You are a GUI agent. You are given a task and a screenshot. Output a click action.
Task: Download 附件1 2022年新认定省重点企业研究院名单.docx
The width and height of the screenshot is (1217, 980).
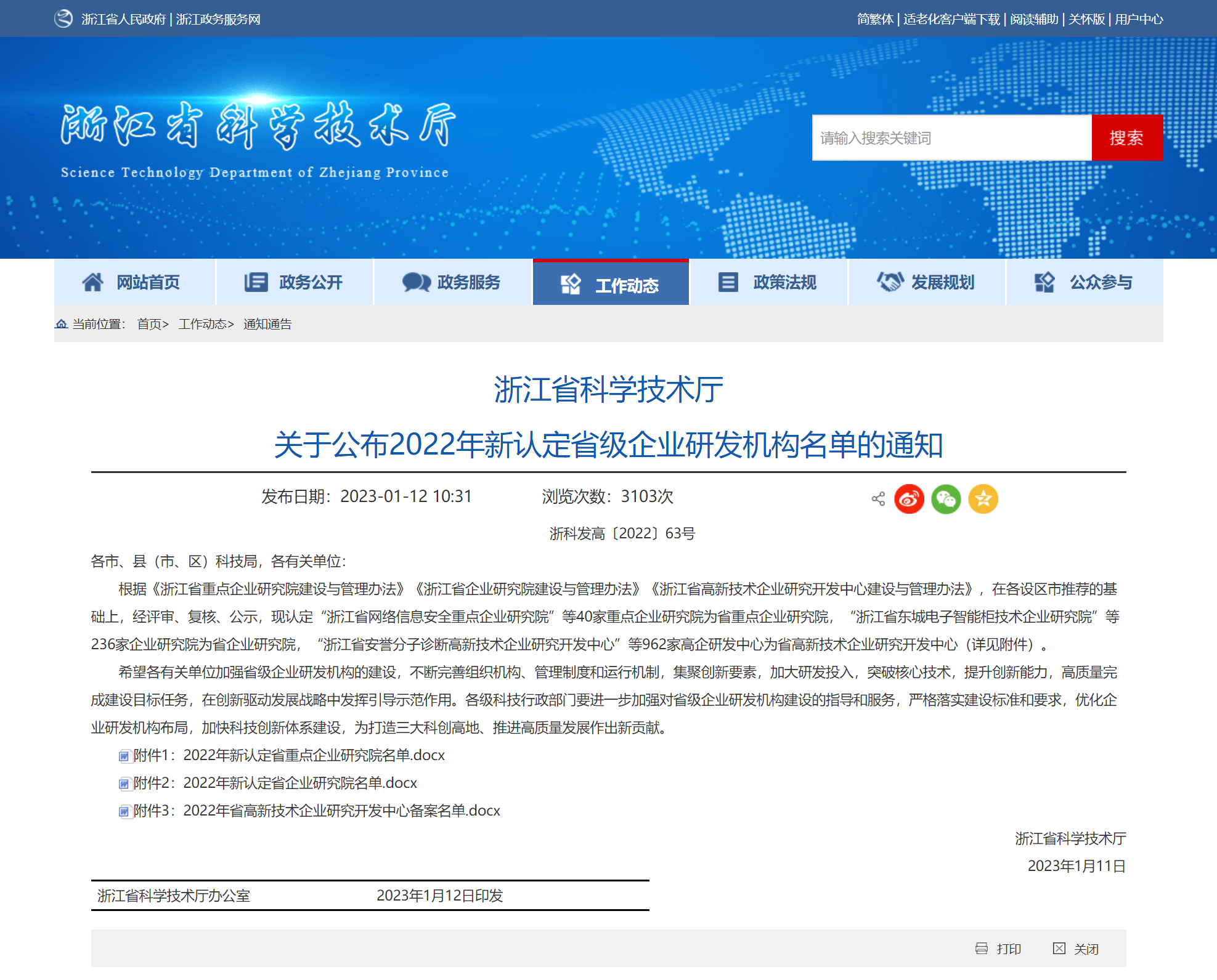tap(289, 755)
